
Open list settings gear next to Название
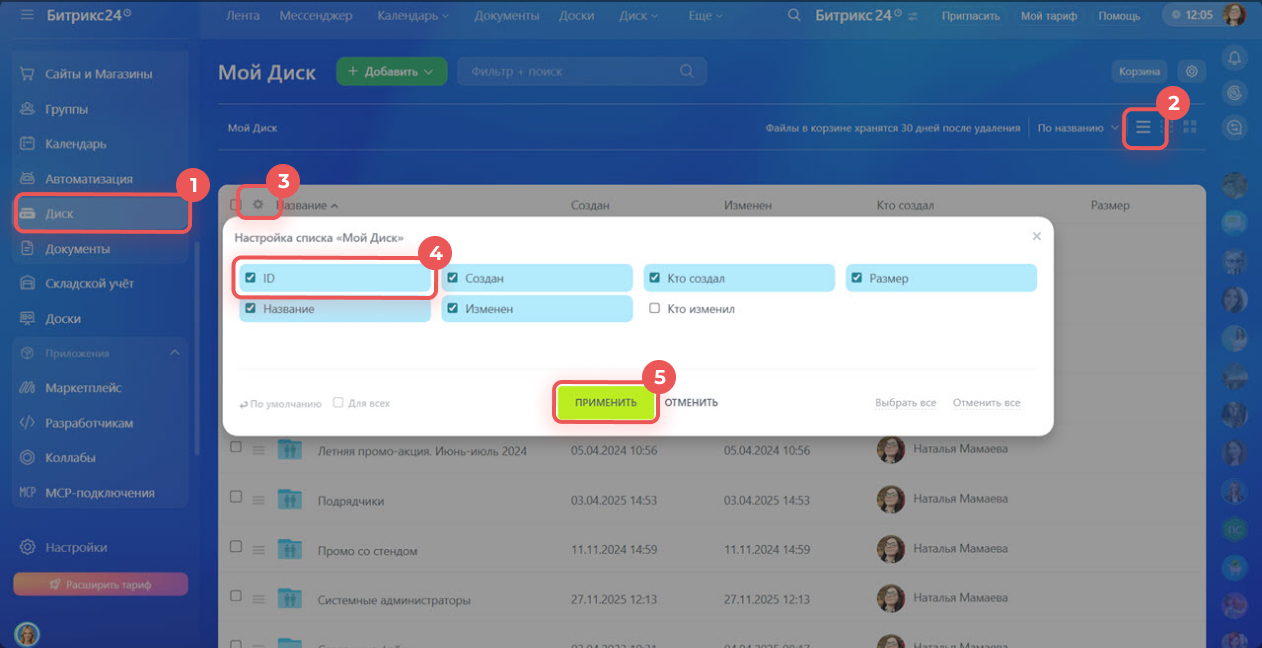(x=258, y=205)
